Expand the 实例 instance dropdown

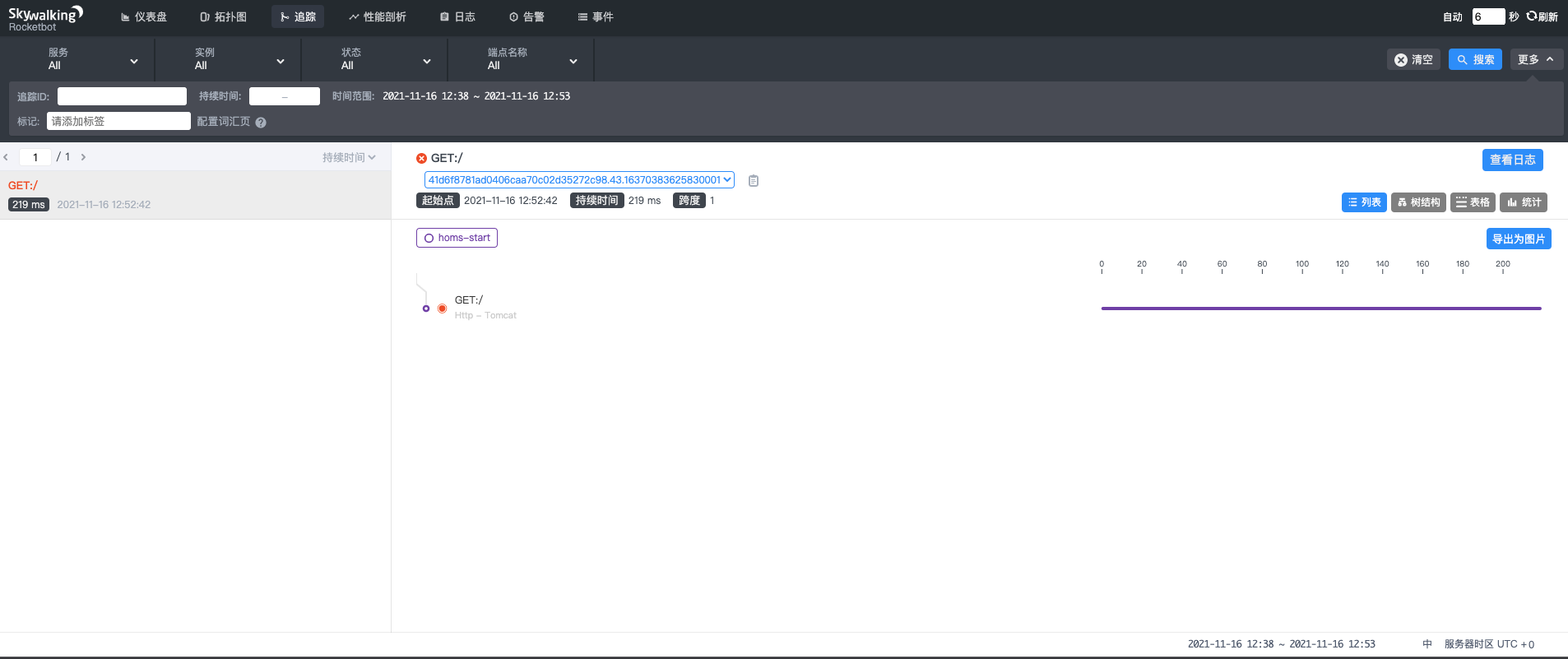228,59
